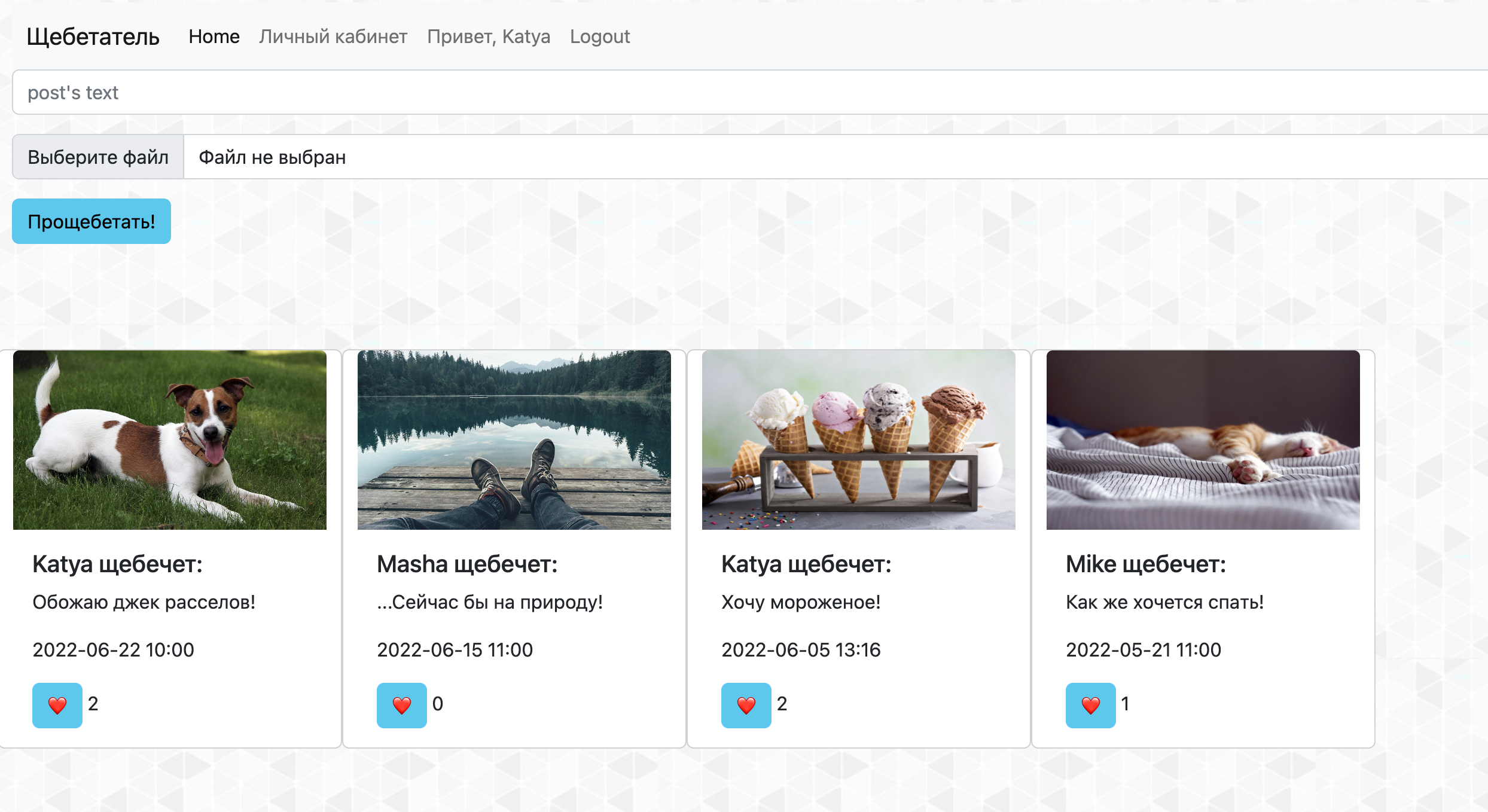Focus the post's text input field
Screen dimensions: 1488x812
coord(748,93)
